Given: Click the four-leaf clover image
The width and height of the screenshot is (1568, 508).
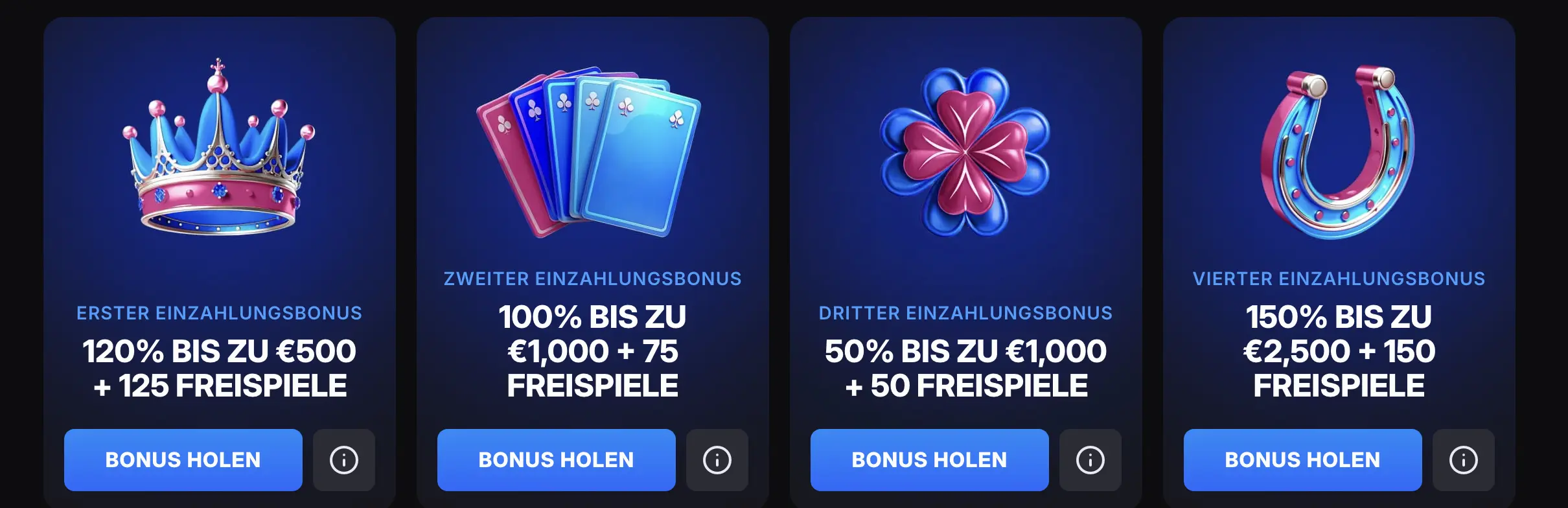Looking at the screenshot, I should pyautogui.click(x=965, y=152).
